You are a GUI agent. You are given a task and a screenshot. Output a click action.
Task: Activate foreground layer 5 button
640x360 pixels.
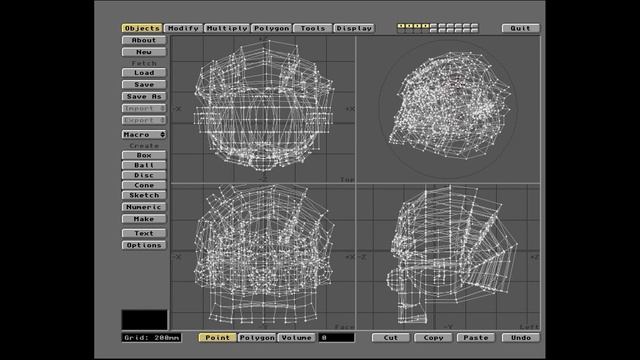[x=433, y=26]
